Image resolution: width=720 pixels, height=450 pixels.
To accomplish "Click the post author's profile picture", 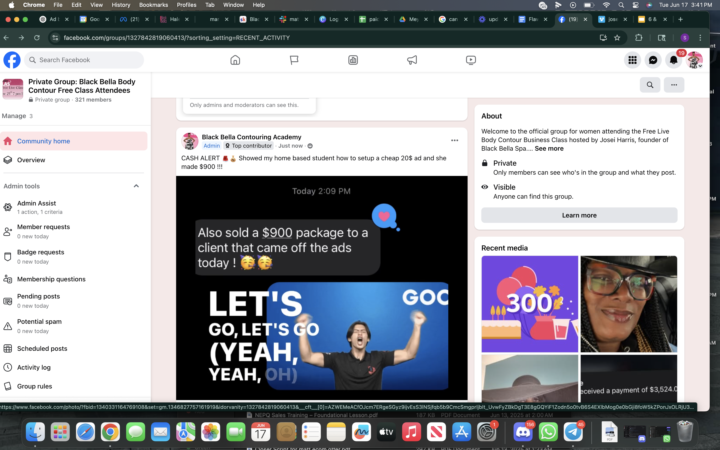I will 190,141.
